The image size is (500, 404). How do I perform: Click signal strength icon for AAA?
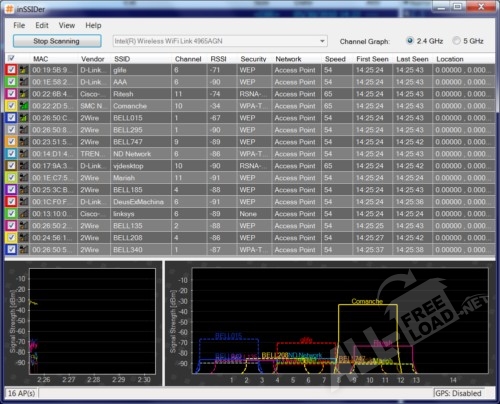pyautogui.click(x=24, y=82)
